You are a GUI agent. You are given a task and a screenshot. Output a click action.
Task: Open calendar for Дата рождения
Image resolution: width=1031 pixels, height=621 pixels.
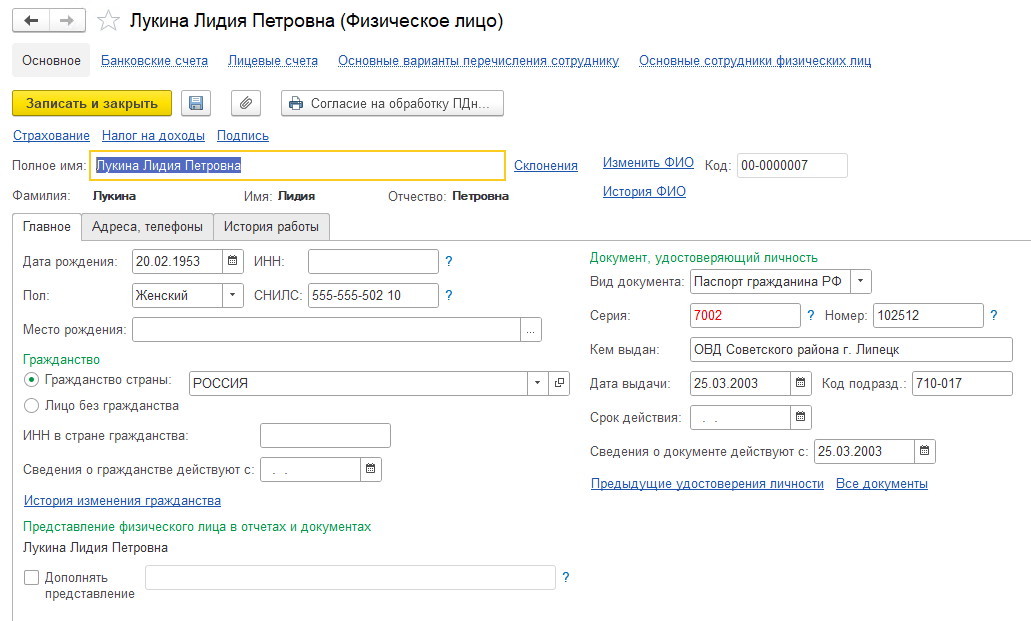tap(233, 261)
